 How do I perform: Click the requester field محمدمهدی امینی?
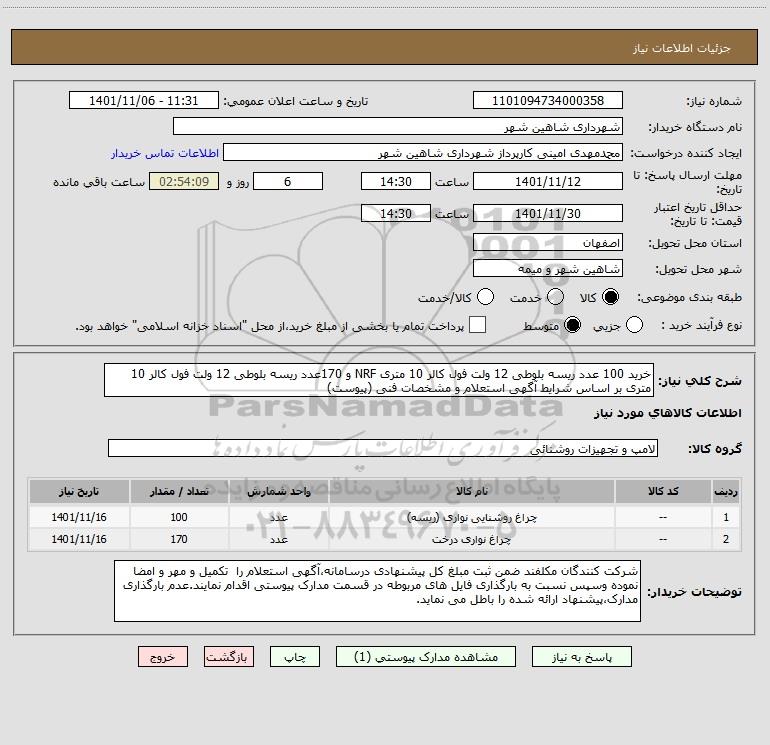423,152
